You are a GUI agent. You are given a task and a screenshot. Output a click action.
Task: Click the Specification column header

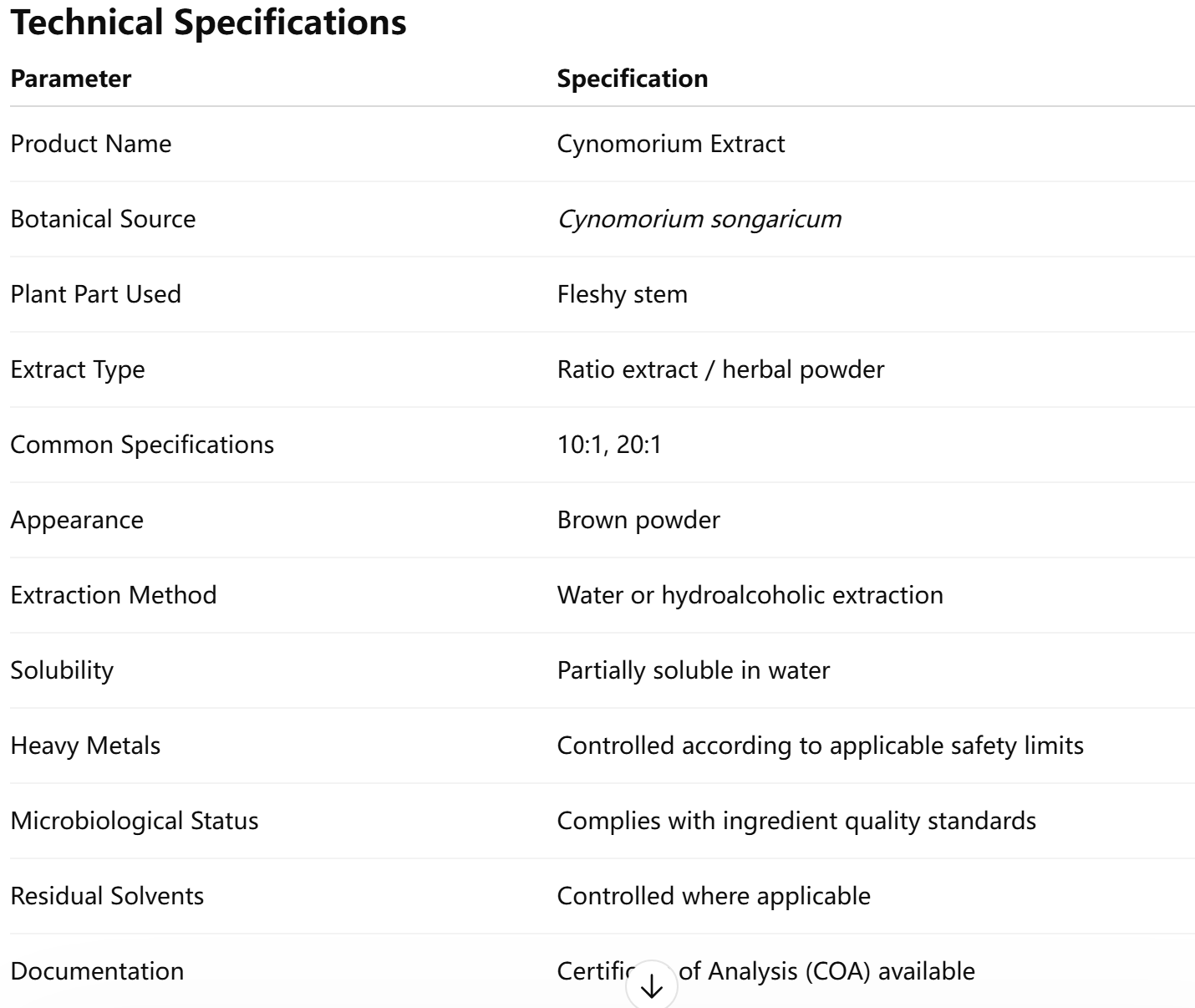pyautogui.click(x=633, y=79)
